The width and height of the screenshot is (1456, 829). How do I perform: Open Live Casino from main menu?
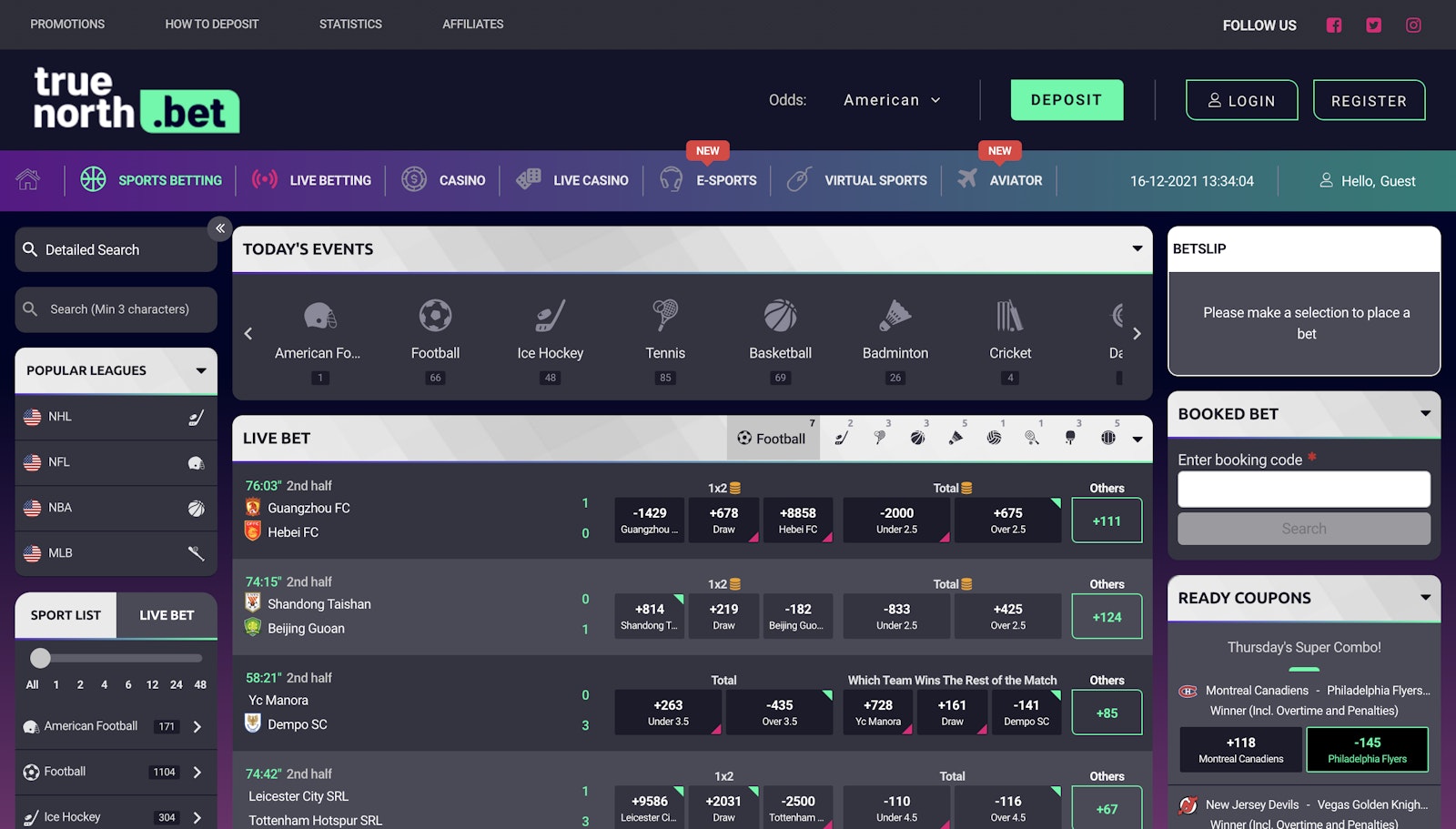(x=572, y=180)
